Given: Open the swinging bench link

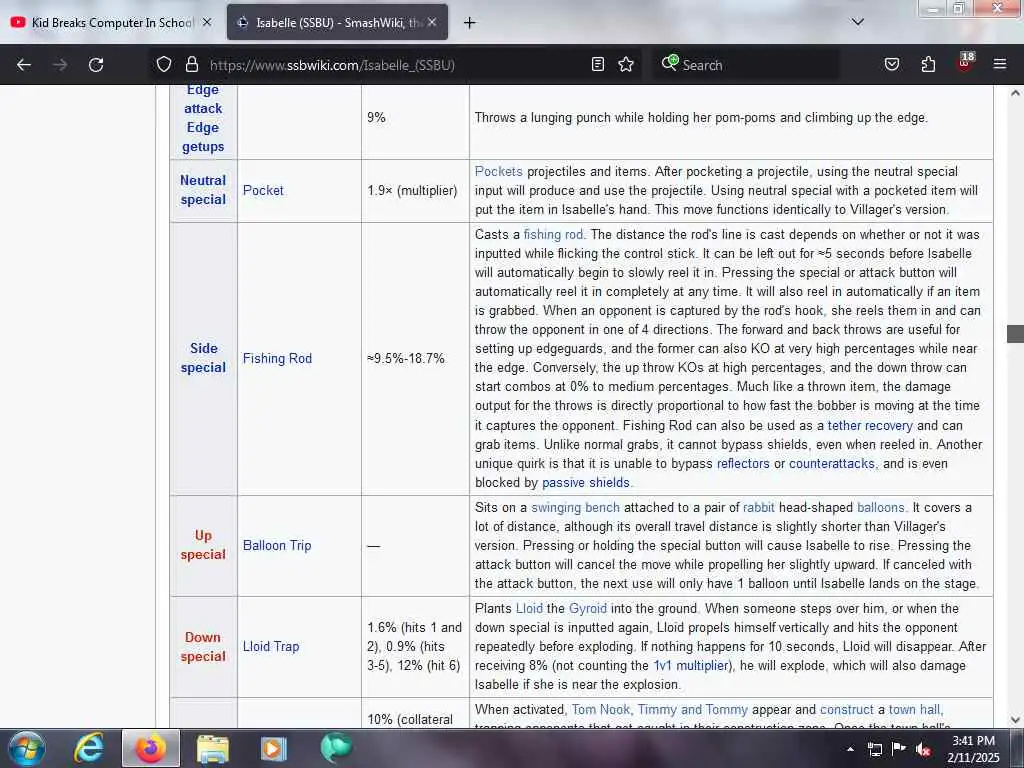Looking at the screenshot, I should [575, 507].
